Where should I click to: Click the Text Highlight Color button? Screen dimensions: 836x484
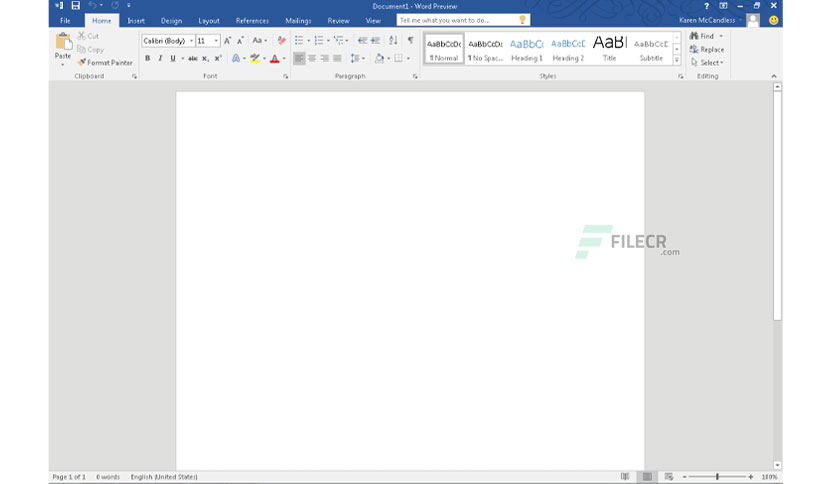coord(255,59)
